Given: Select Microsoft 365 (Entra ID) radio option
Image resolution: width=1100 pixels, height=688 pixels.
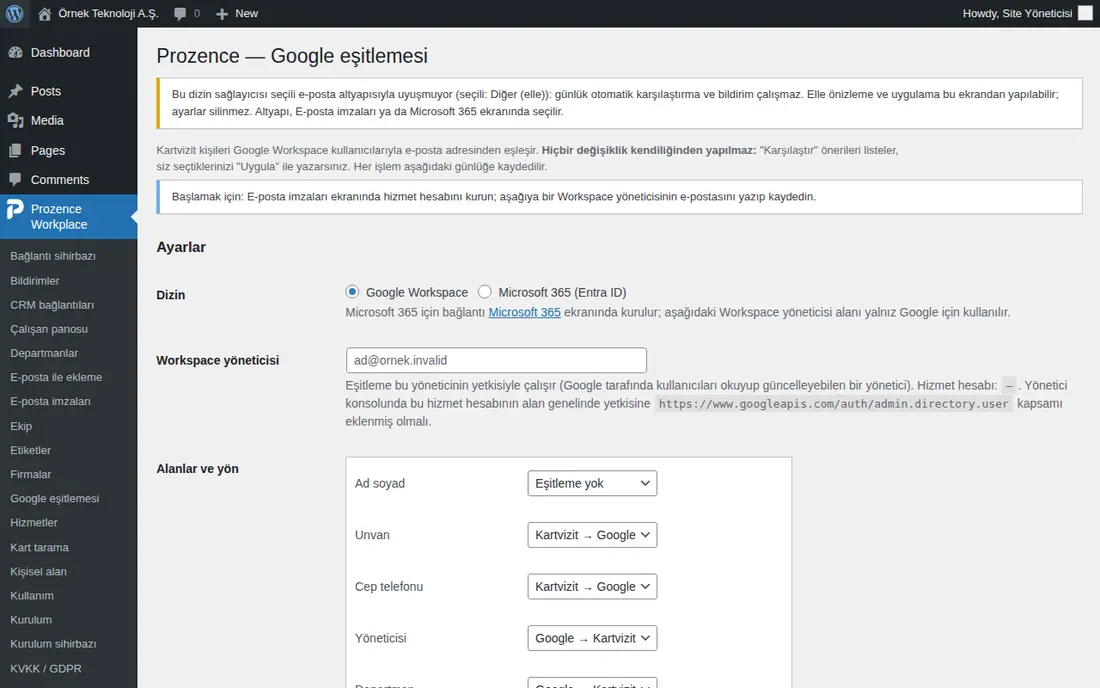Looking at the screenshot, I should point(485,292).
